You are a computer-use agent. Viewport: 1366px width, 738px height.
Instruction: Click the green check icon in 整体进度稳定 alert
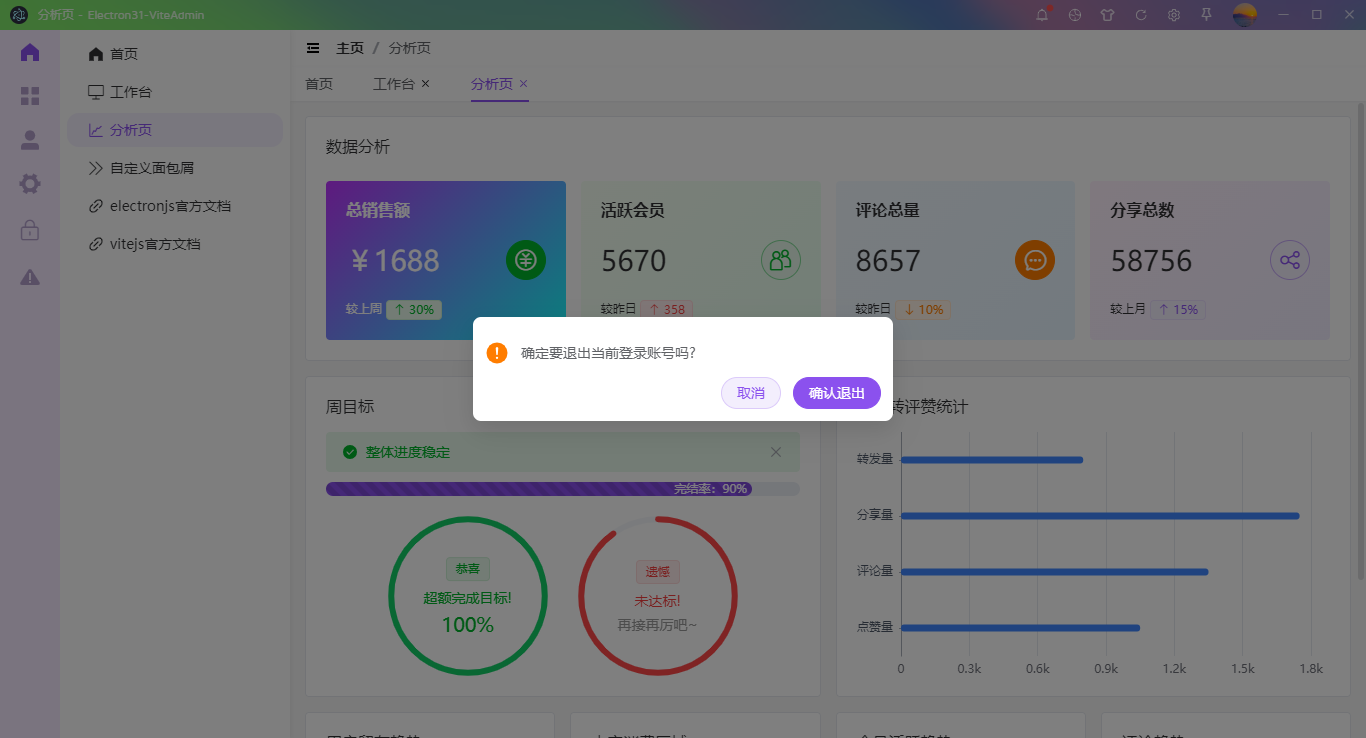pyautogui.click(x=350, y=452)
